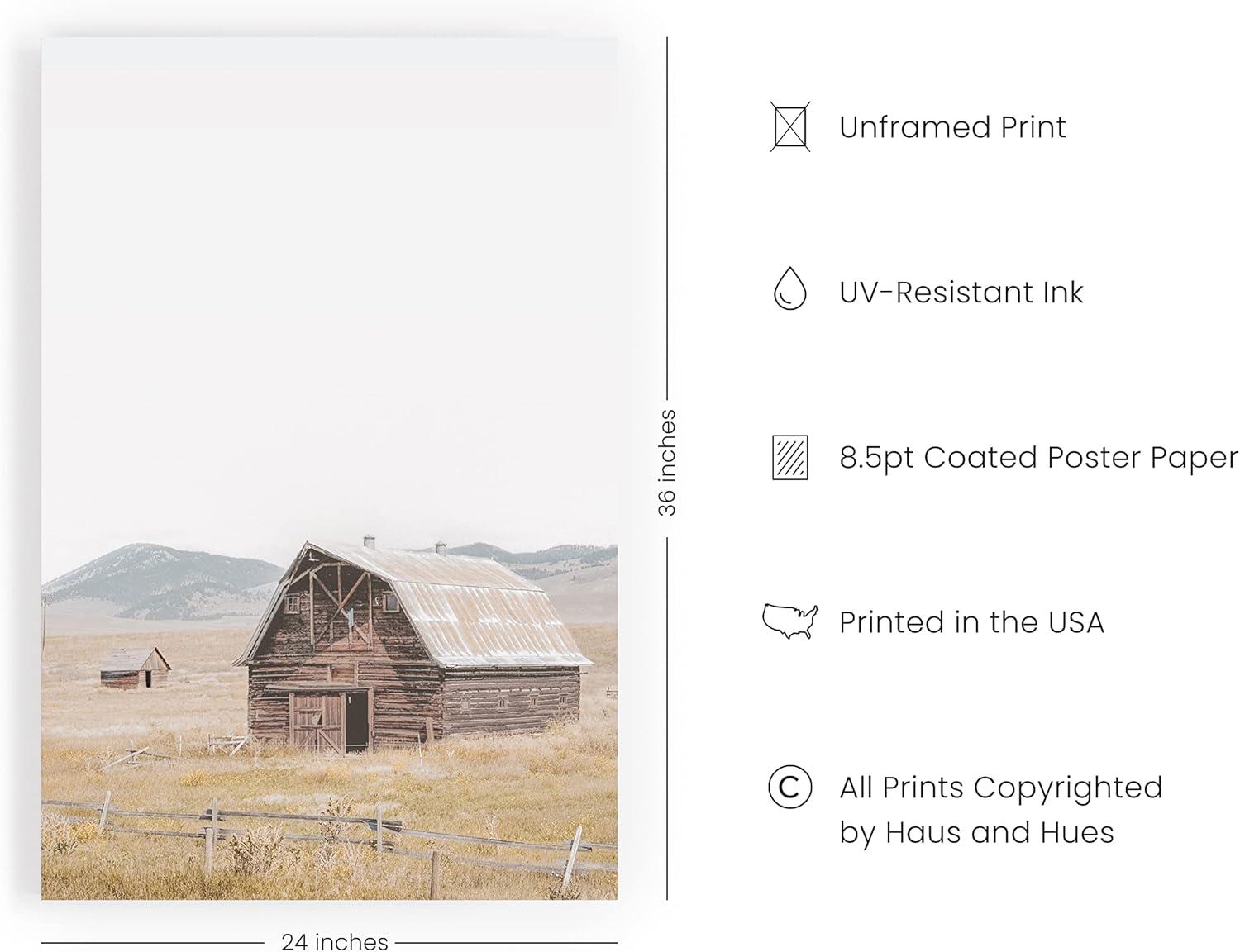
Task: Click the "8.5pt Coated Poster Paper" text
Action: pos(1038,457)
